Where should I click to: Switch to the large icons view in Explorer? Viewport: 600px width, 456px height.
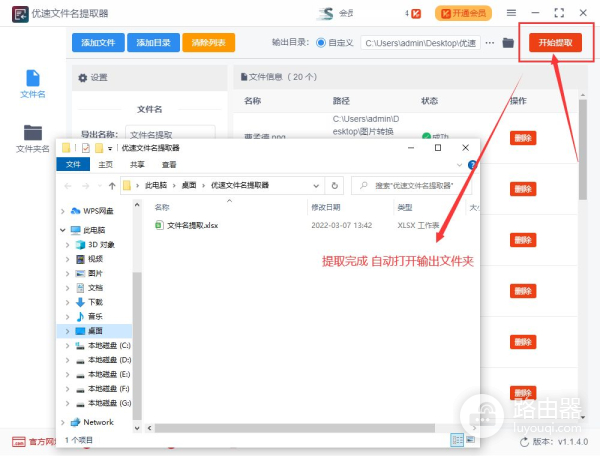[470, 440]
